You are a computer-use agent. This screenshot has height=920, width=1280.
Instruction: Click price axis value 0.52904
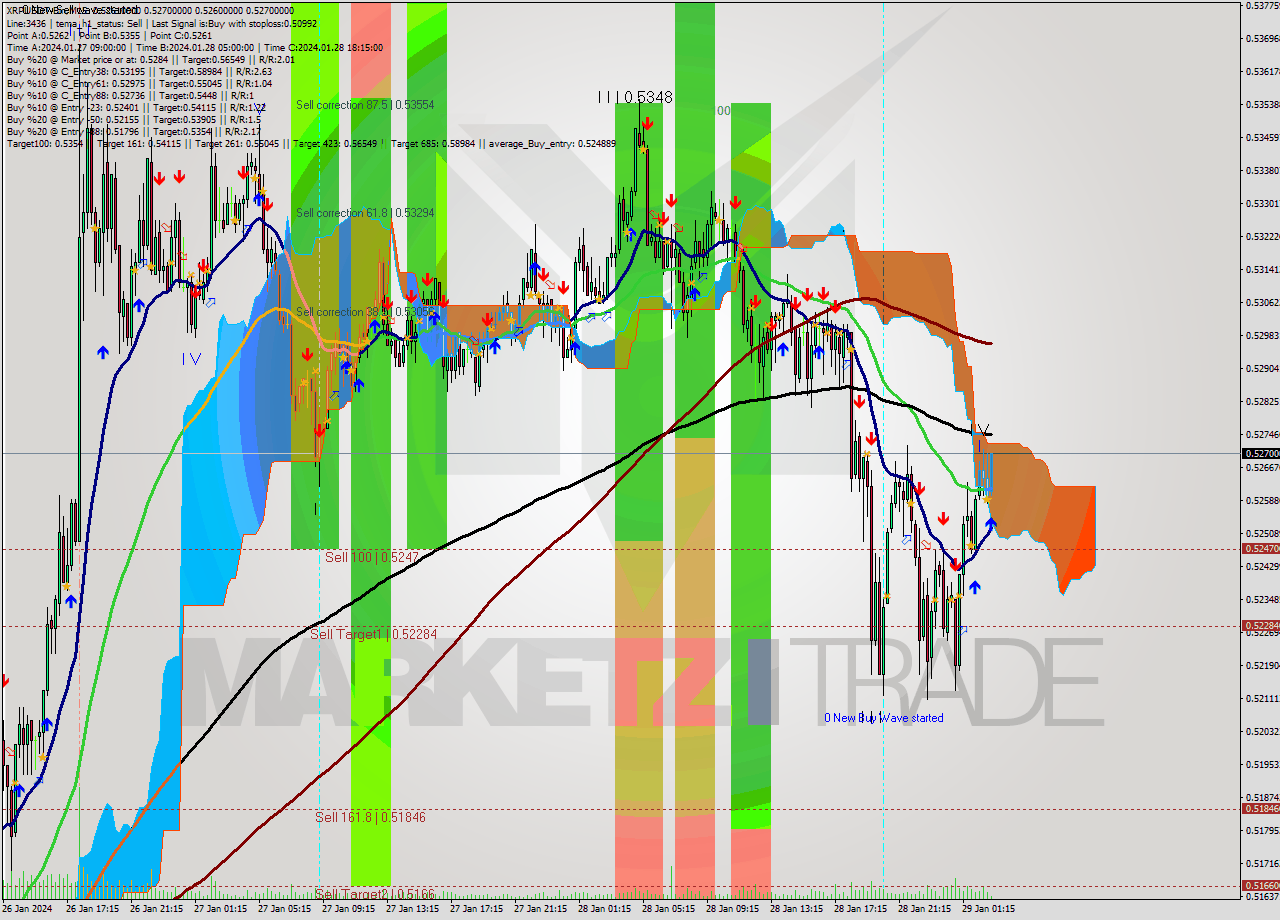point(1261,368)
